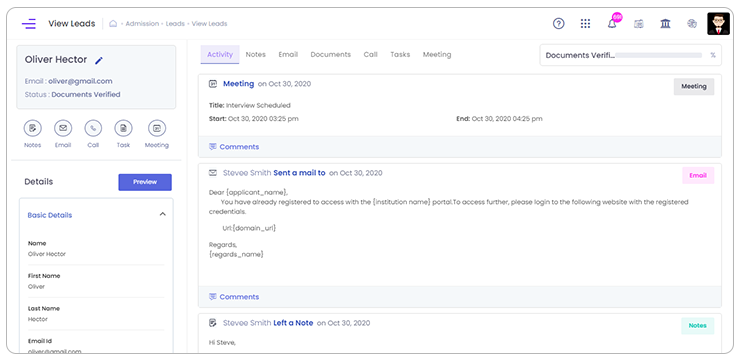
Task: Open the notifications bell icon
Action: coord(612,24)
